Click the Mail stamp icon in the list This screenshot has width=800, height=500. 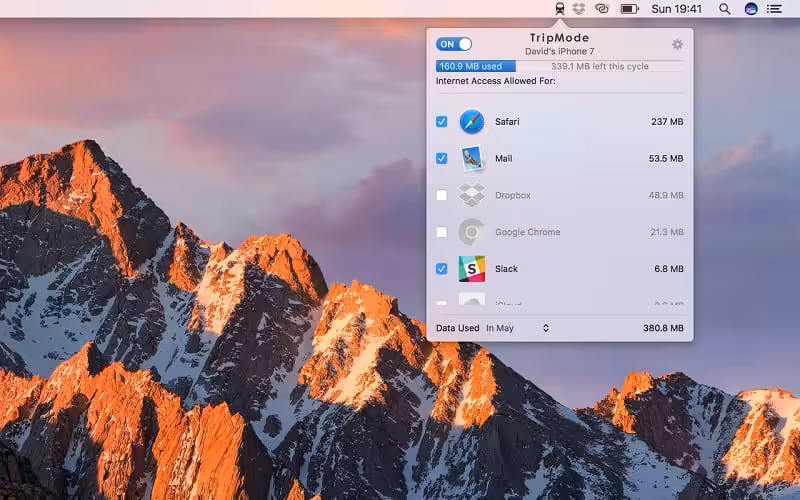click(x=472, y=158)
